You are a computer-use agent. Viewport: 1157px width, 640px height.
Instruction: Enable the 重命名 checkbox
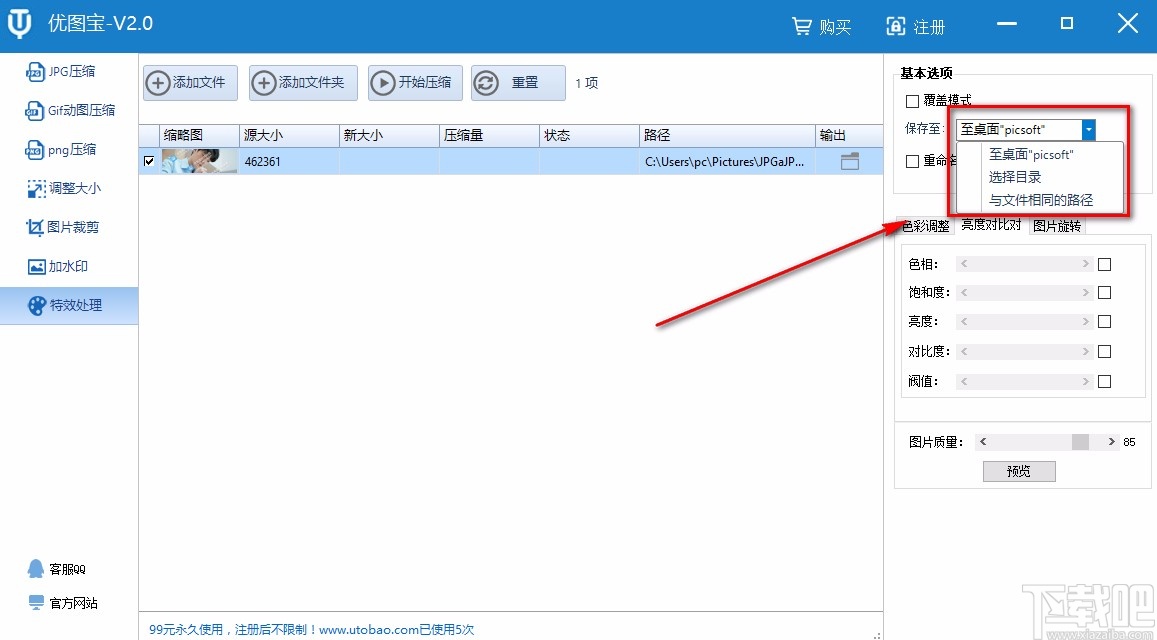912,161
